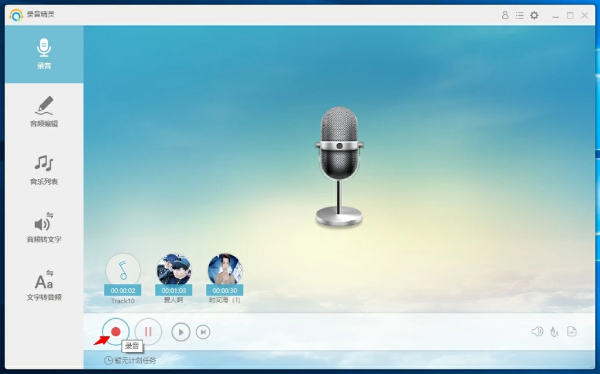
Task: Click the output file icon at bottom right
Action: (x=572, y=332)
